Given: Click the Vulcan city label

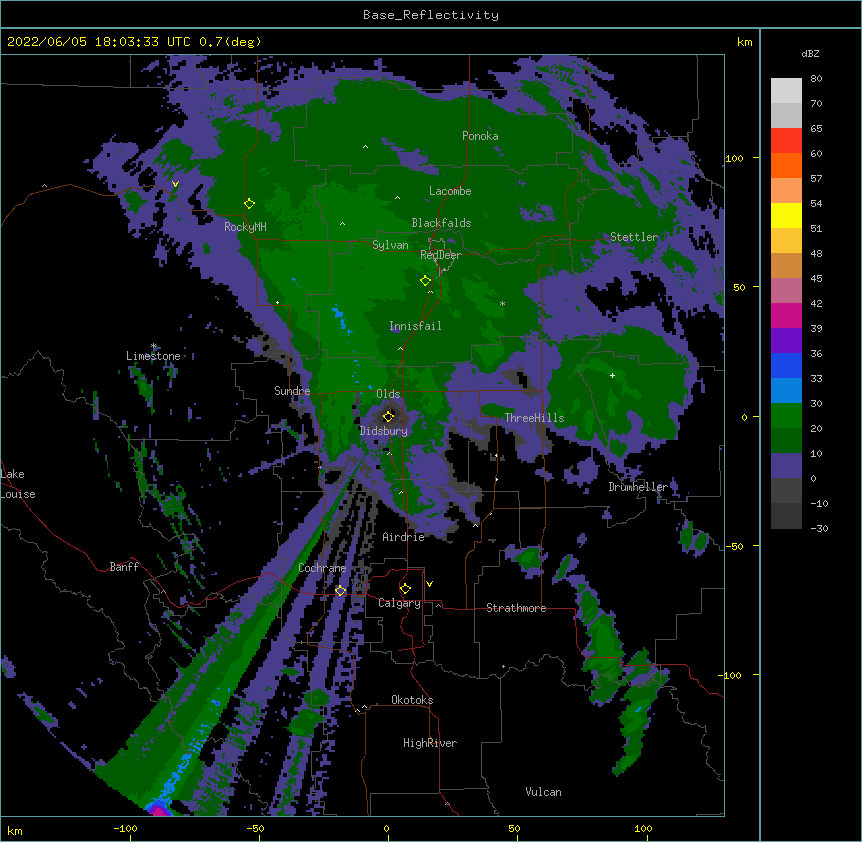Looking at the screenshot, I should tap(543, 792).
